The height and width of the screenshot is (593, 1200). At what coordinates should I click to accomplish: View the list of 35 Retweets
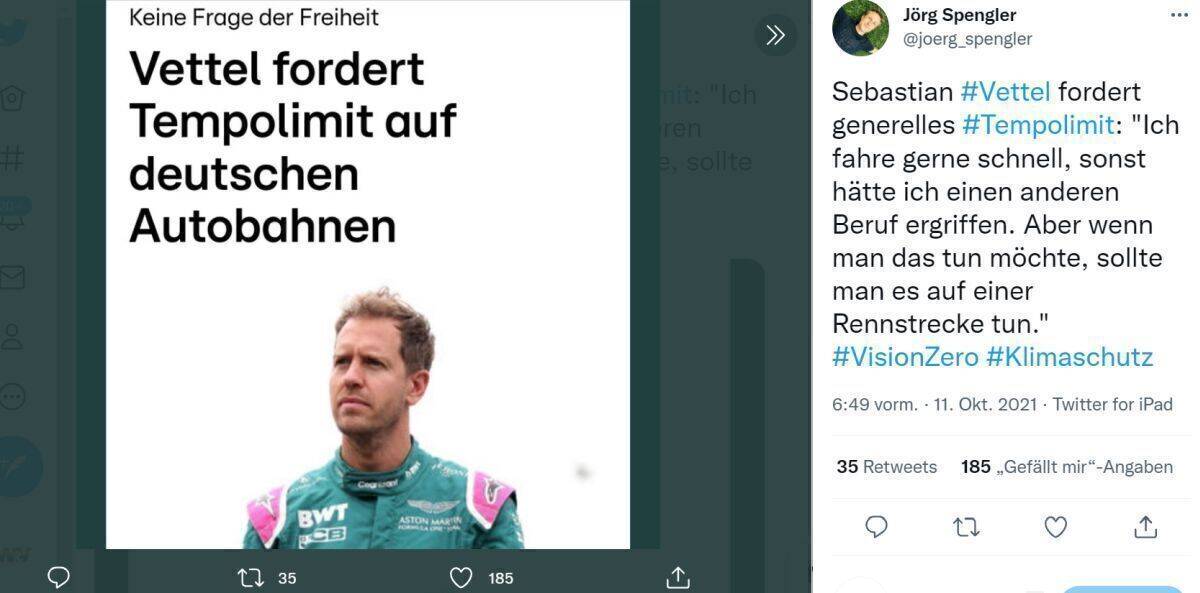tap(886, 467)
